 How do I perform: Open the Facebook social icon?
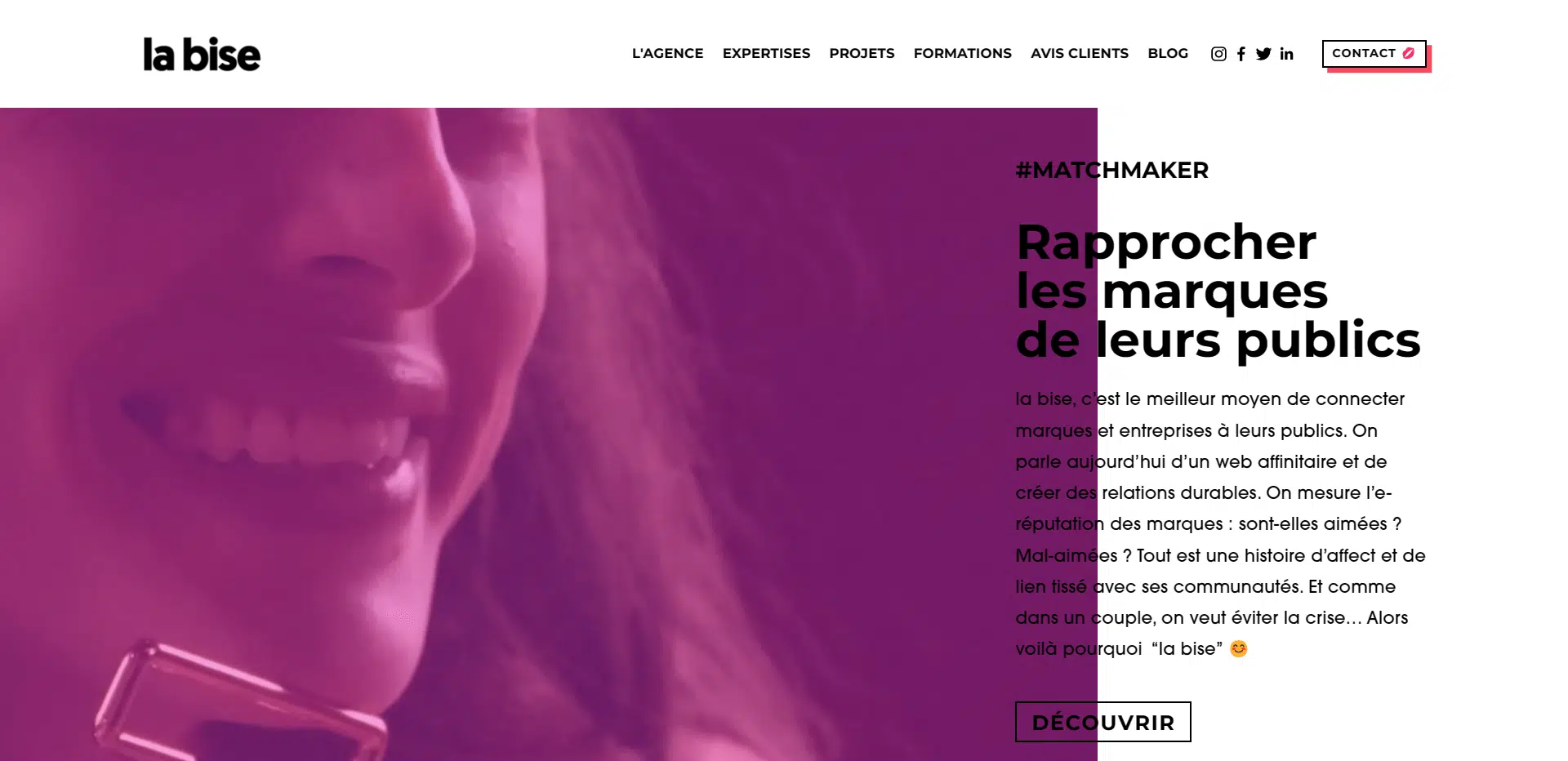point(1241,54)
